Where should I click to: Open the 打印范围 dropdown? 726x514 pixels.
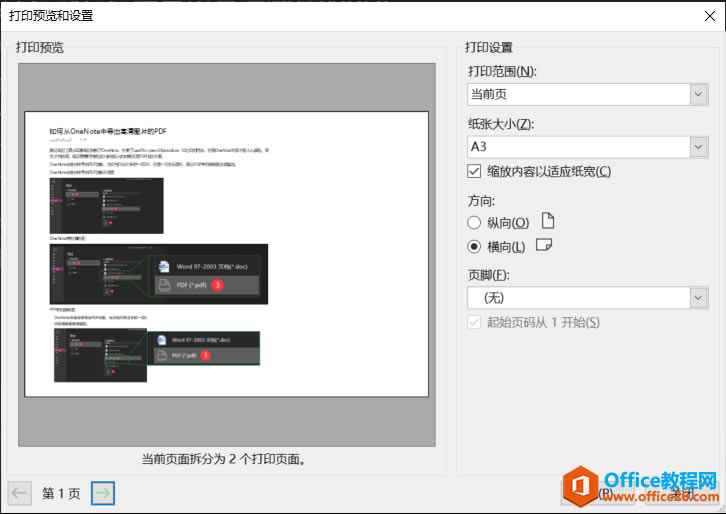click(699, 94)
